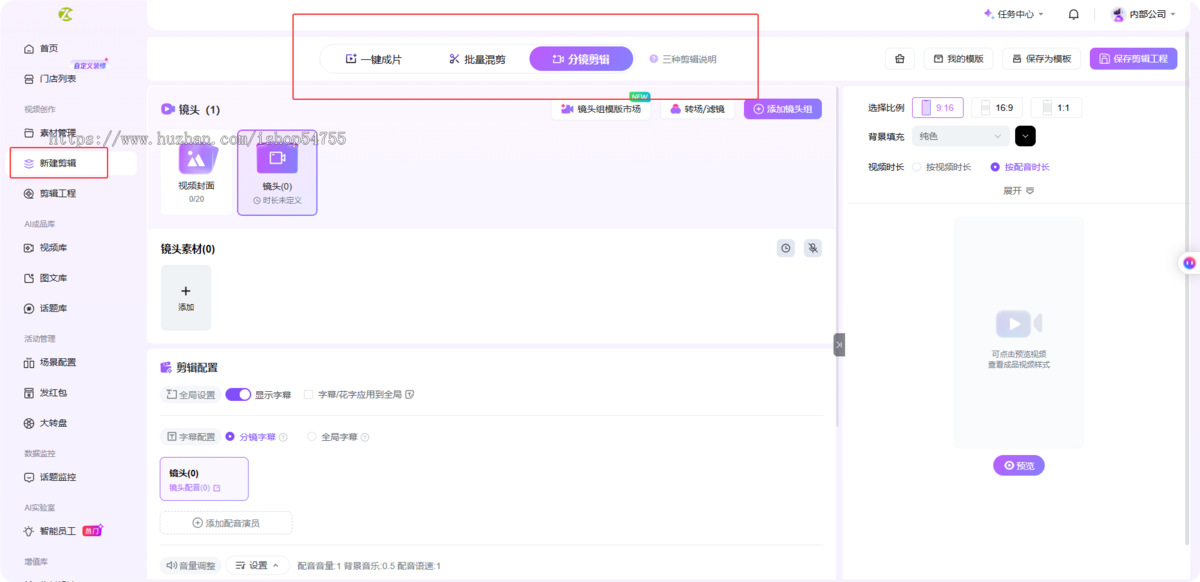Open the 任务中心 dropdown
Image resolution: width=1200 pixels, height=582 pixels.
(x=1013, y=14)
